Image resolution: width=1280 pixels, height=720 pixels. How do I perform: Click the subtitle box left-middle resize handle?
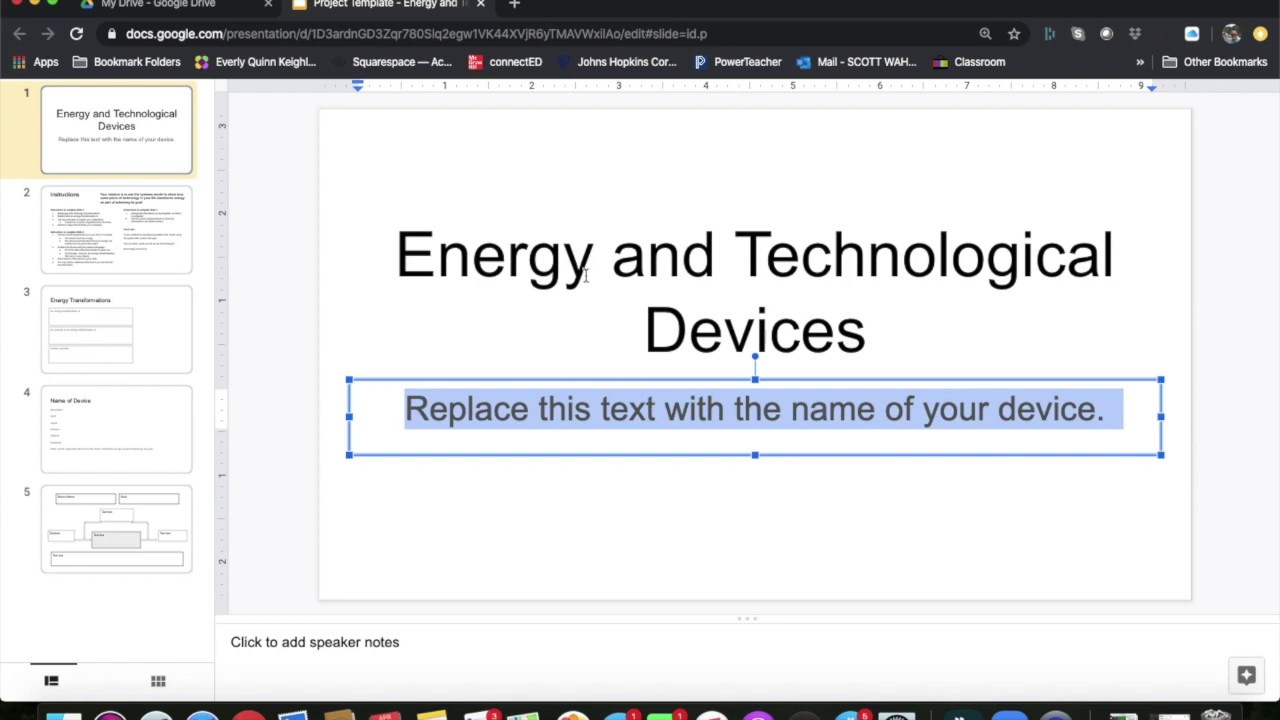[349, 417]
